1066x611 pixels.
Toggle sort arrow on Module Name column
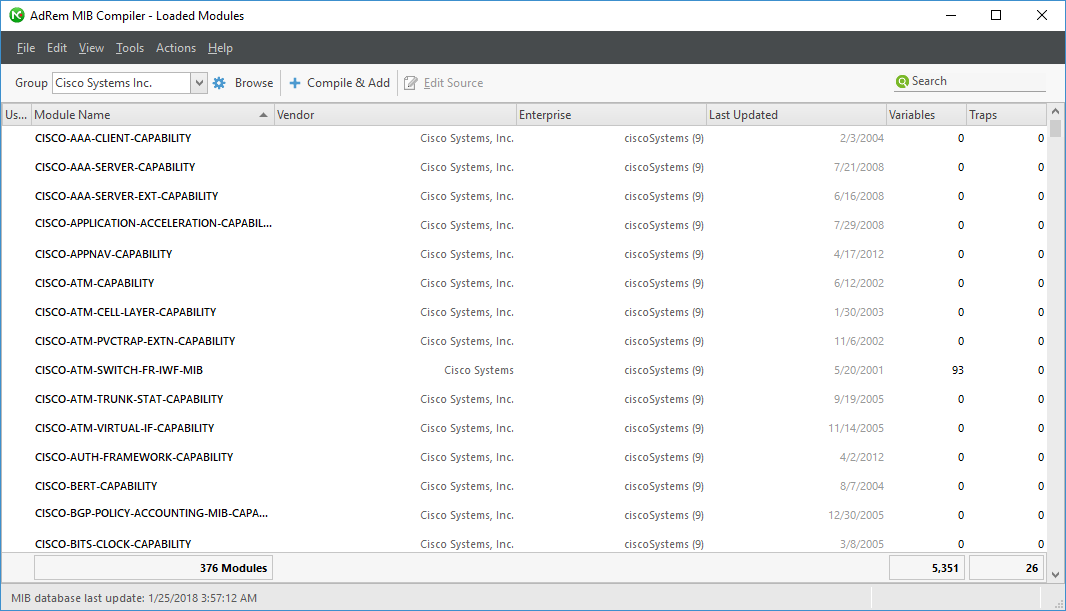point(263,115)
